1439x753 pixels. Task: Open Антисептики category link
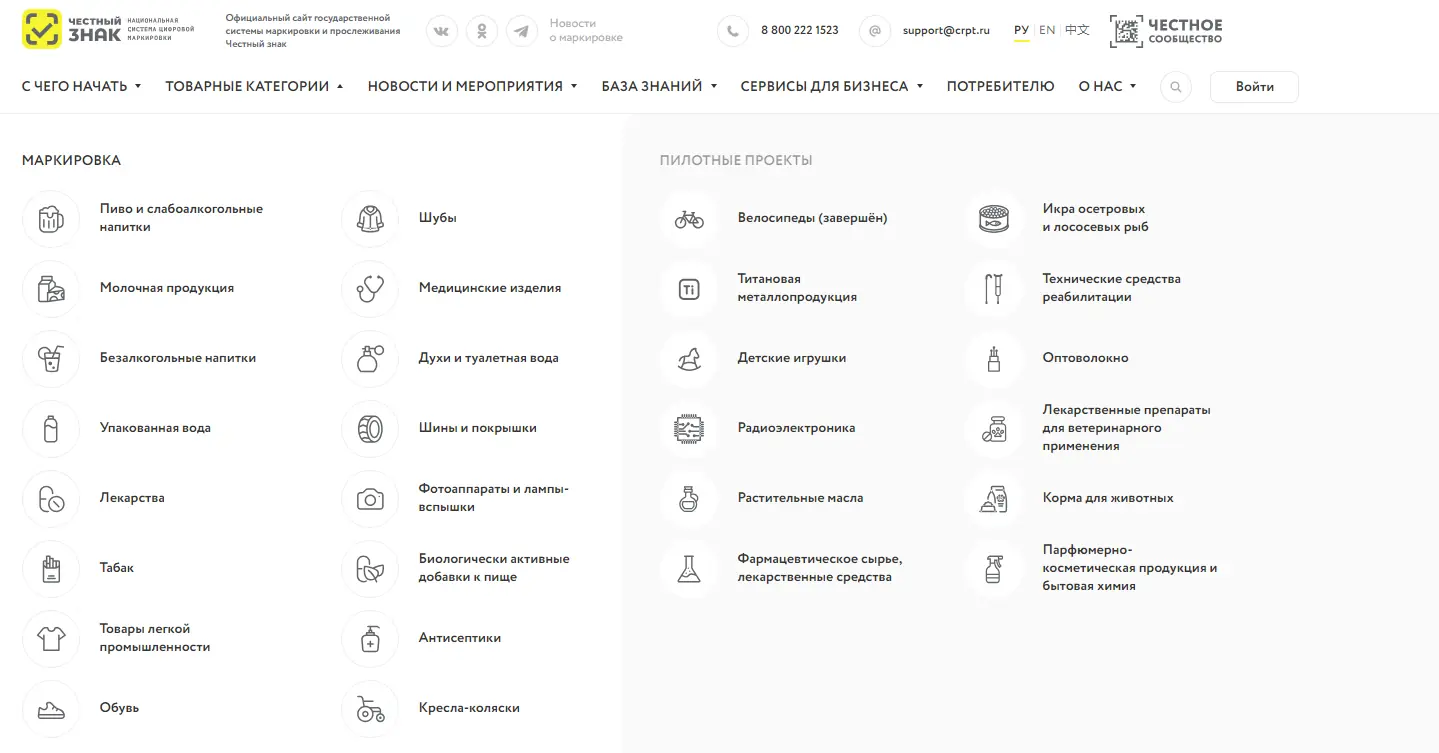click(x=460, y=638)
